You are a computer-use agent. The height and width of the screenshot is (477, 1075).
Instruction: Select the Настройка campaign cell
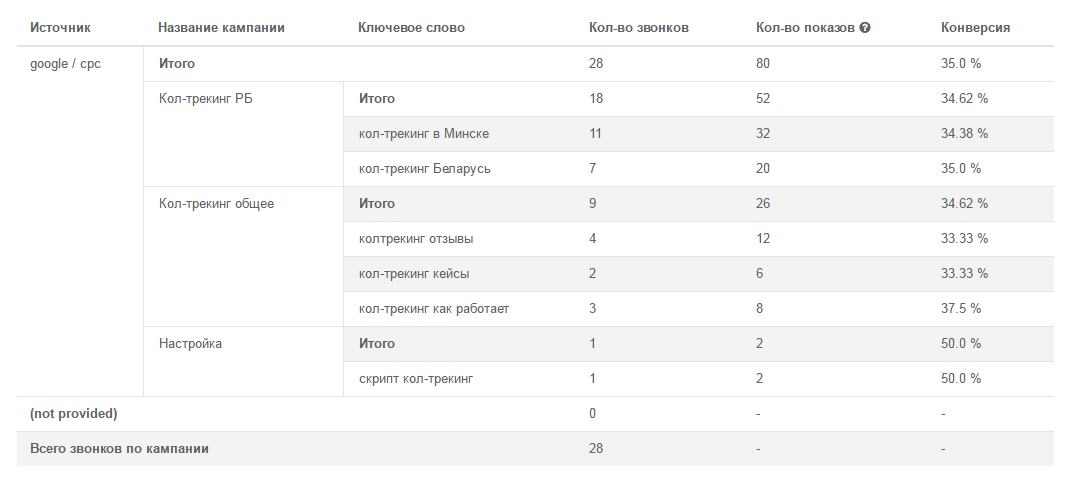(x=190, y=344)
